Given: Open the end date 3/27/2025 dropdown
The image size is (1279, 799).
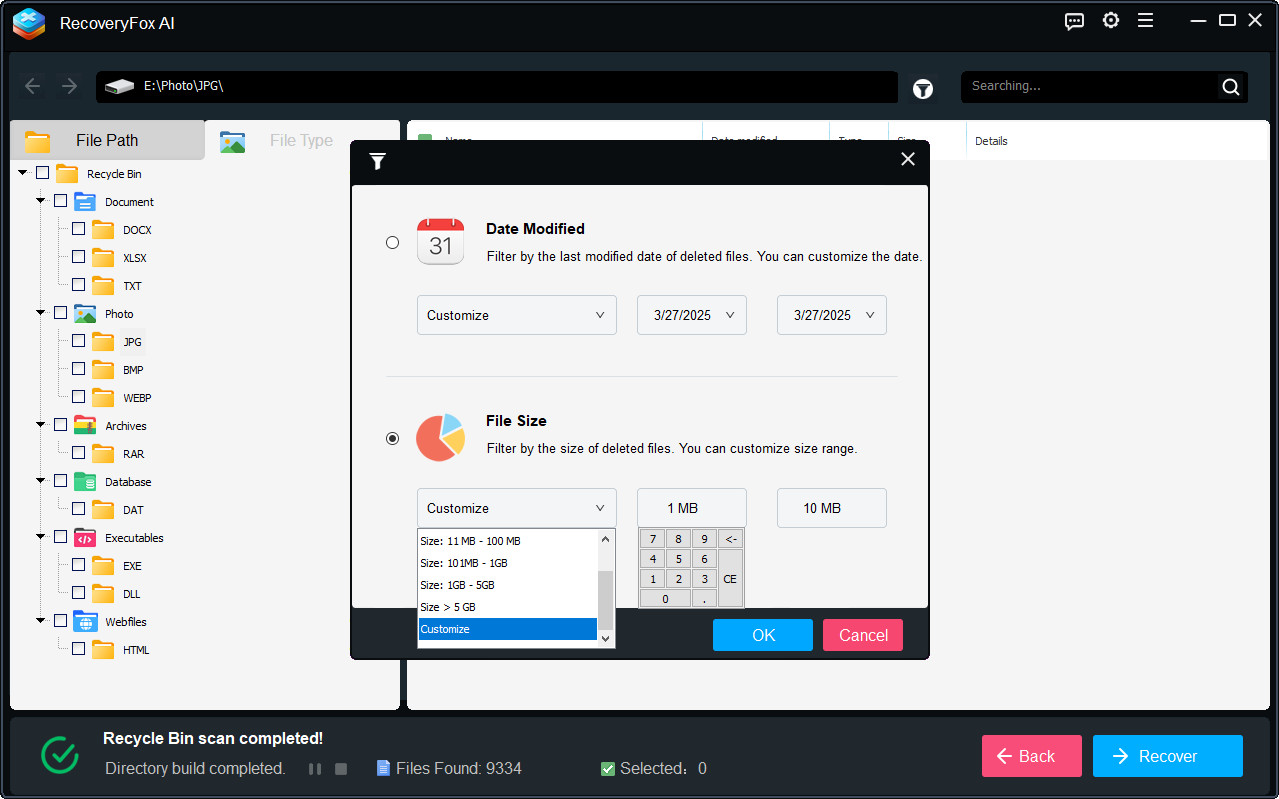Looking at the screenshot, I should coord(832,315).
